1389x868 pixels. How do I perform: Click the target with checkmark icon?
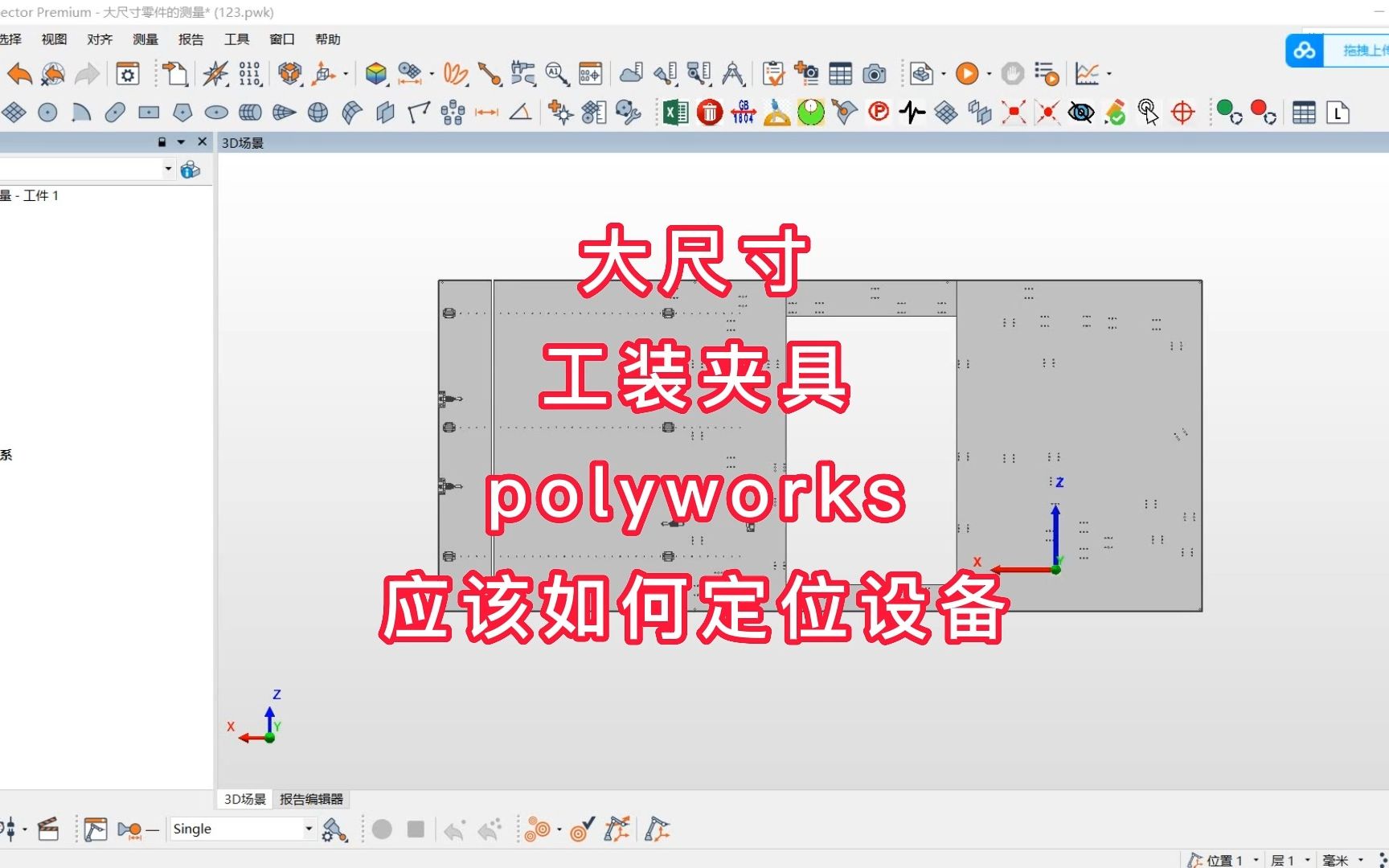(582, 829)
